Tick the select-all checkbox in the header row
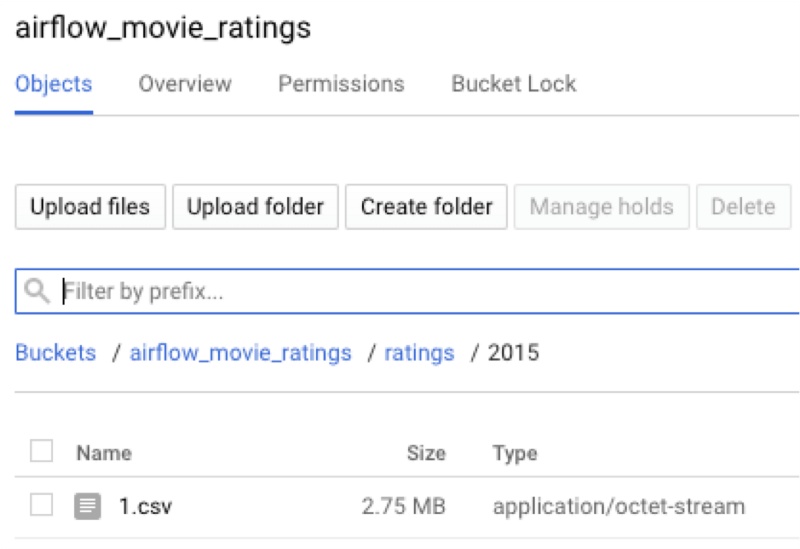800x549 pixels. point(41,452)
